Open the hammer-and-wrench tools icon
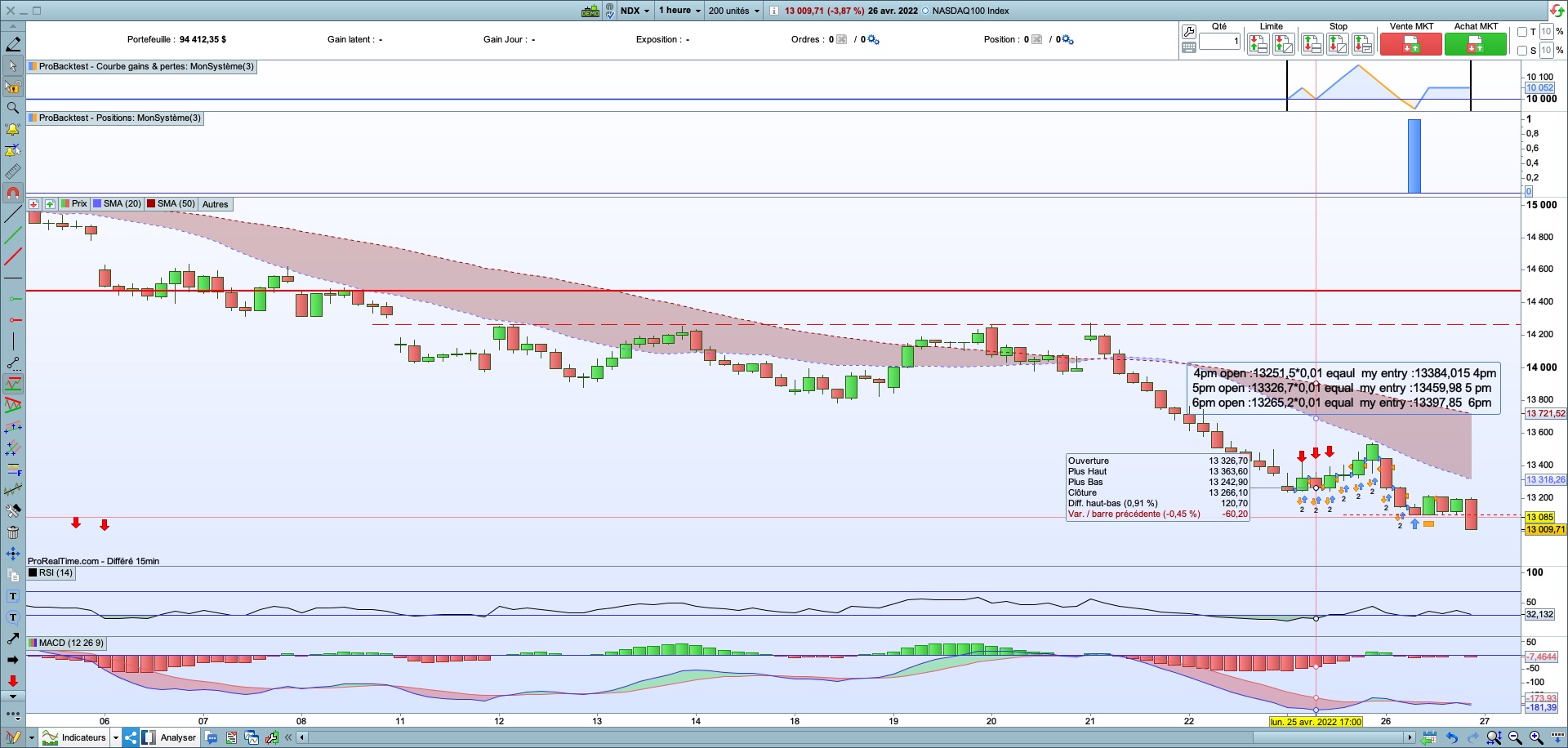The height and width of the screenshot is (748, 1568). click(13, 511)
